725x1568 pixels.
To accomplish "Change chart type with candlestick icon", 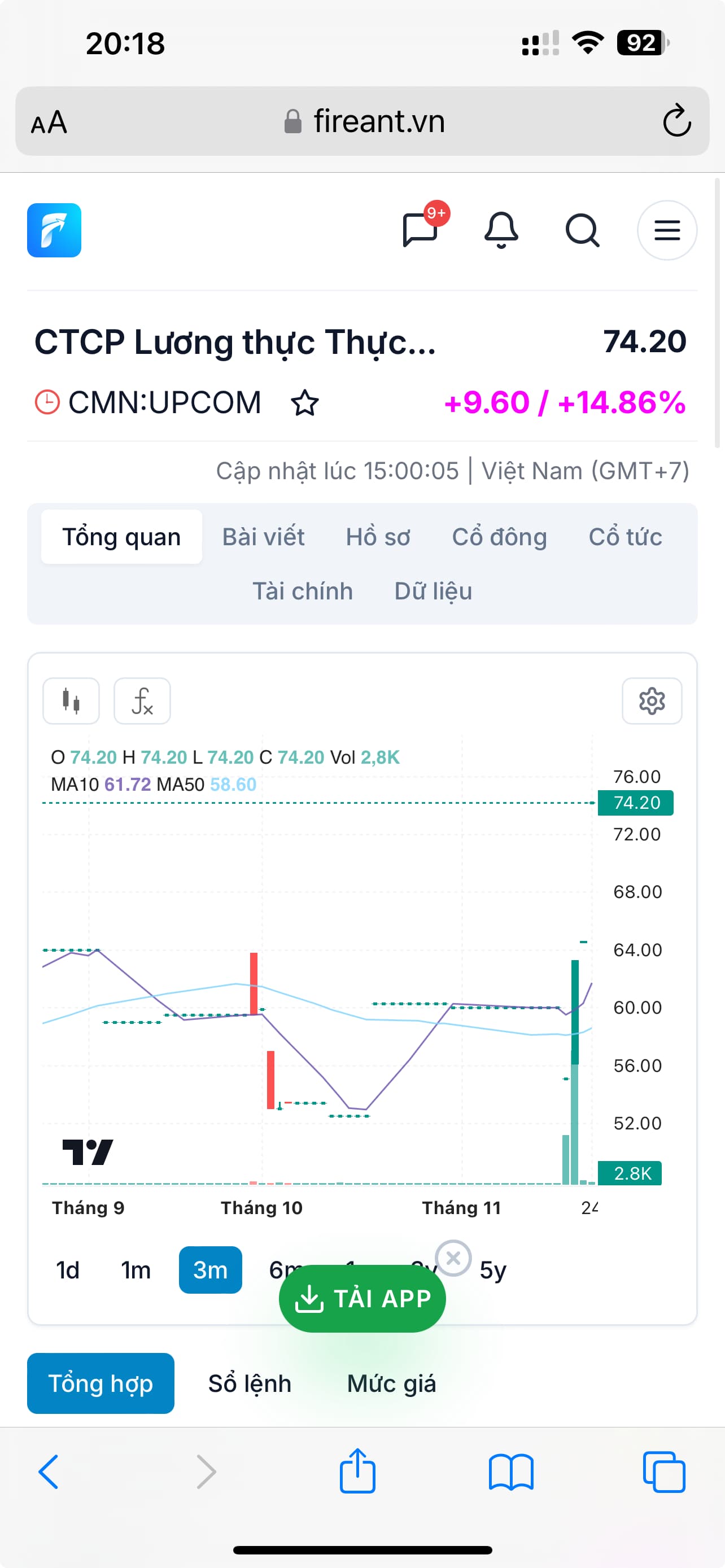I will coord(71,700).
